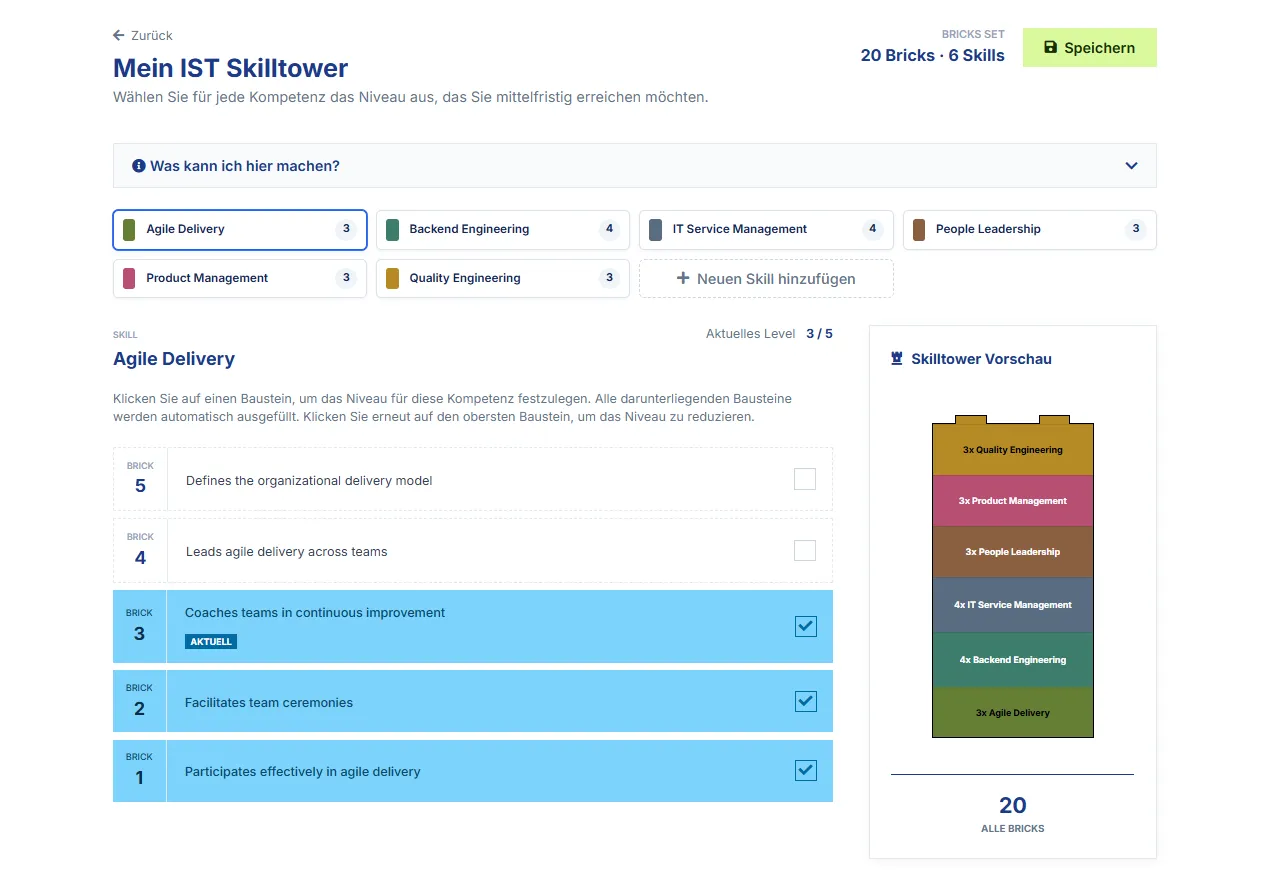Click the 'Mein IST Skilltower' heading

pyautogui.click(x=231, y=69)
